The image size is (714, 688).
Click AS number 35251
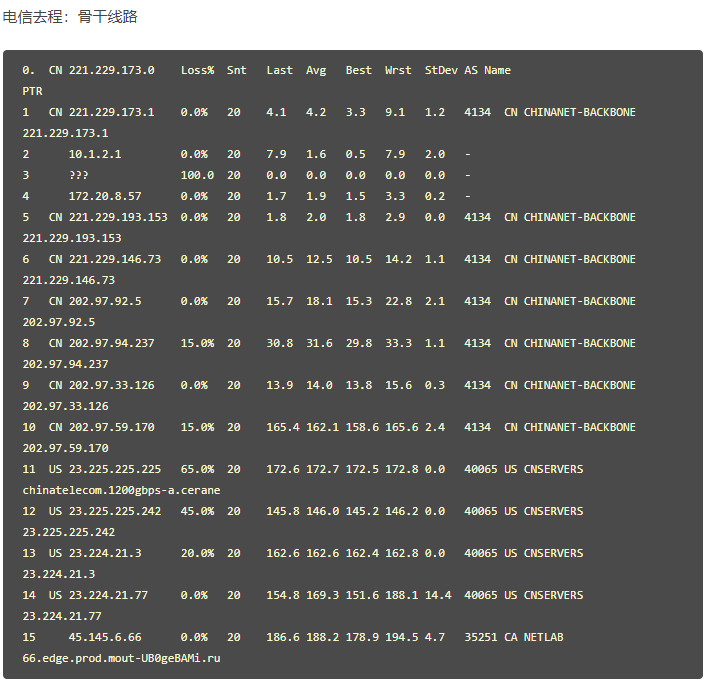tap(477, 637)
